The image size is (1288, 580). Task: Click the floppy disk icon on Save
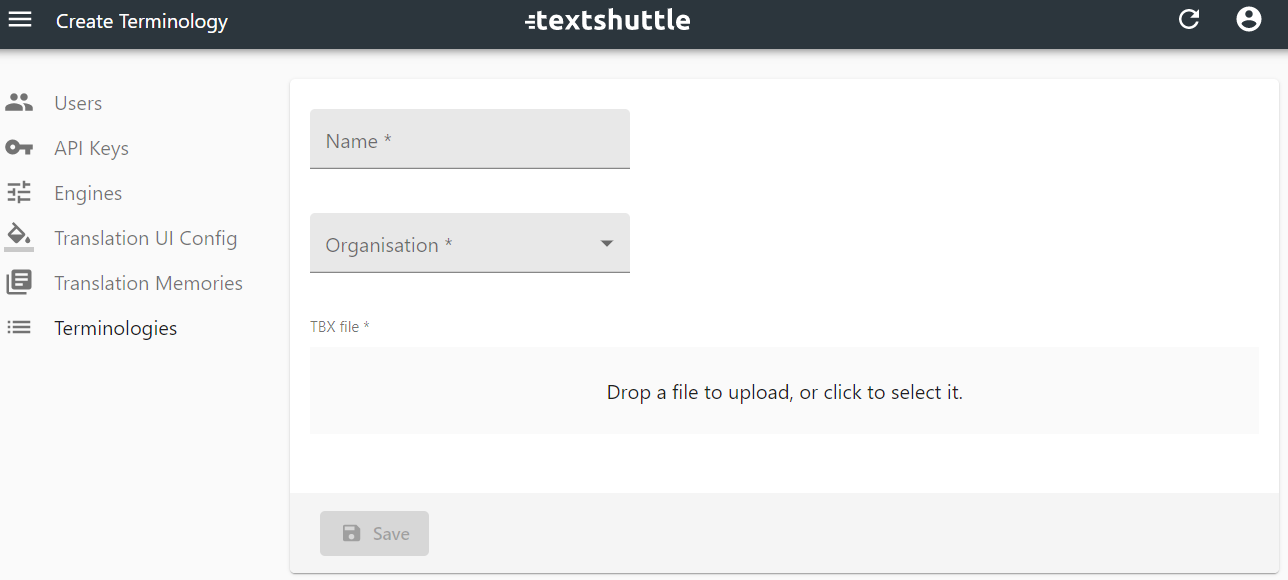coord(351,534)
